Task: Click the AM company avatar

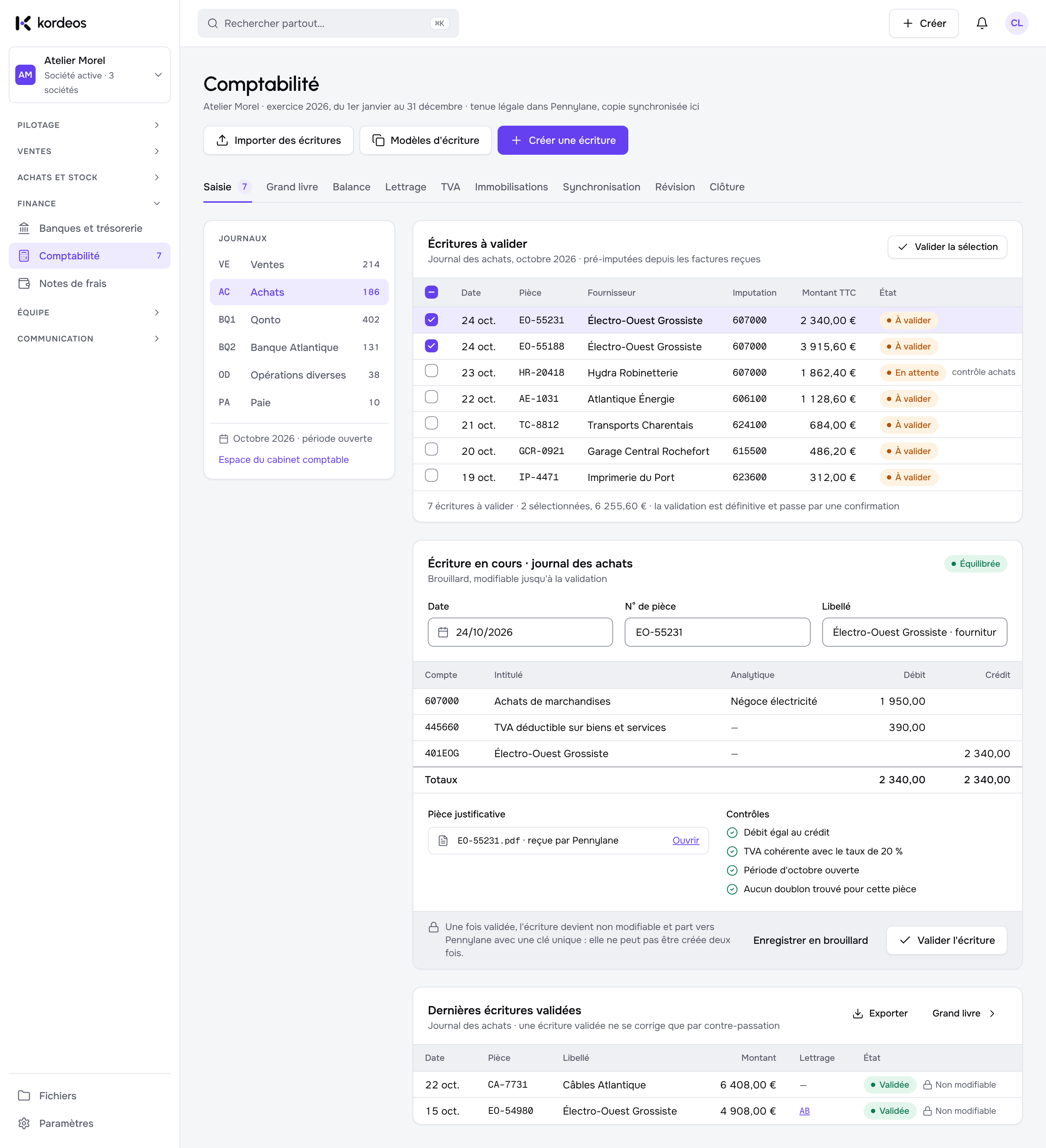Action: pos(26,74)
